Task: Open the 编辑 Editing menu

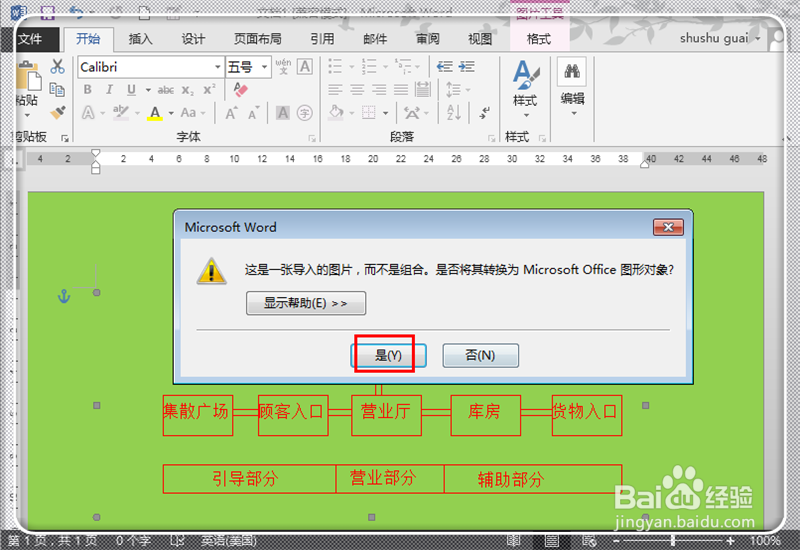Action: 572,88
